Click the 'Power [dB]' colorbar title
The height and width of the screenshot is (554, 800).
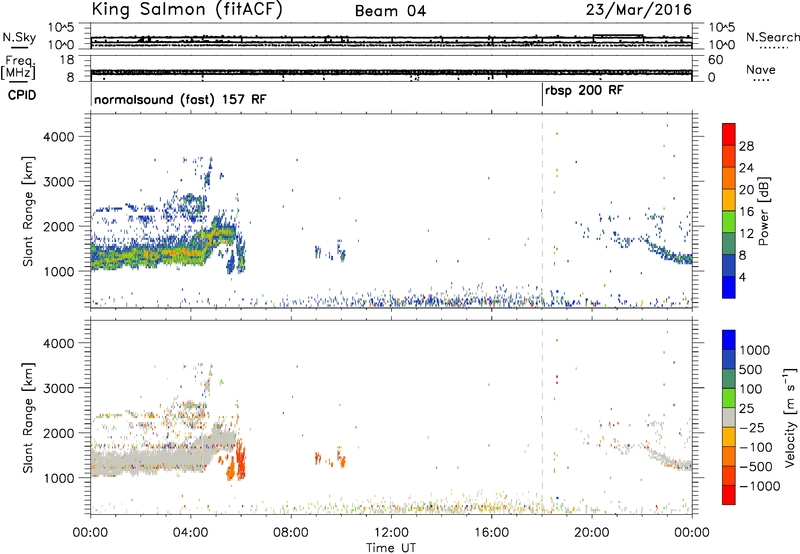coord(763,211)
